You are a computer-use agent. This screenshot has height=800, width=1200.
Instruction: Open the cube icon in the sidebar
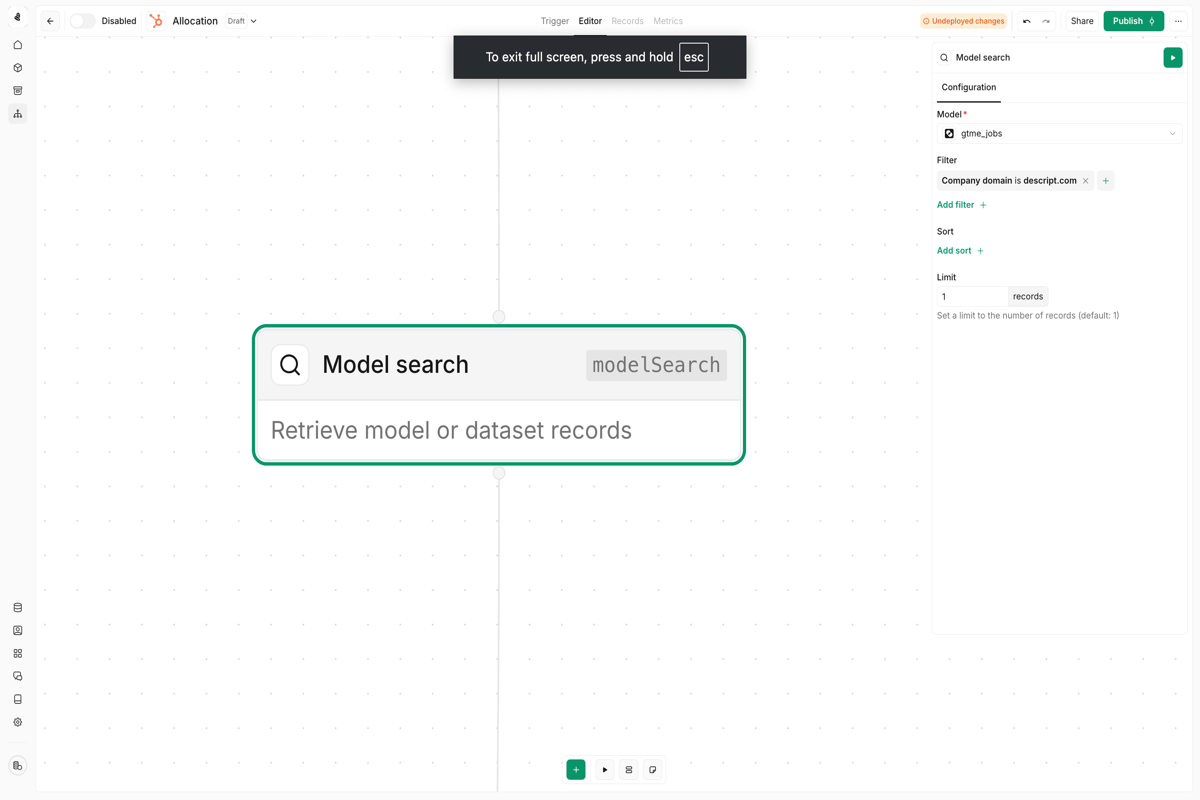click(17, 68)
